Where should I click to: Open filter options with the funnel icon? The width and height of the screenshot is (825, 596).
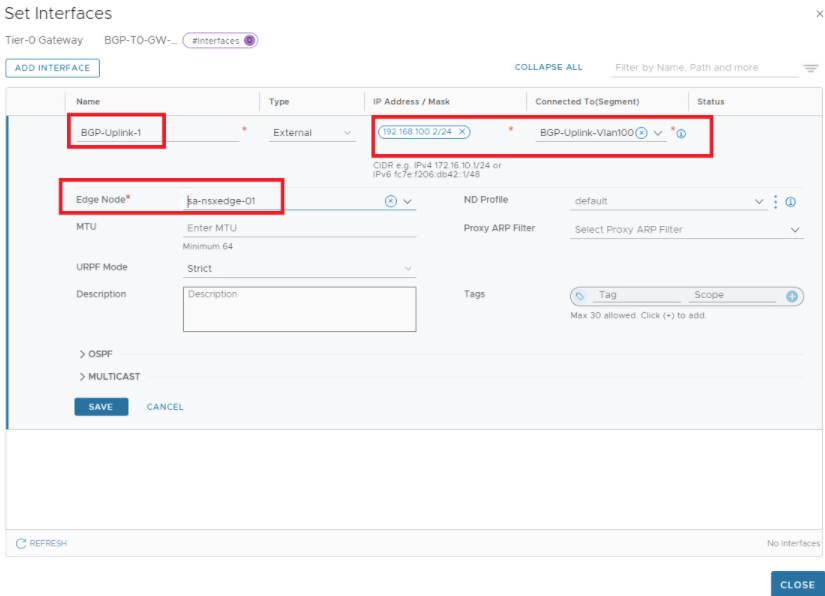pyautogui.click(x=810, y=67)
